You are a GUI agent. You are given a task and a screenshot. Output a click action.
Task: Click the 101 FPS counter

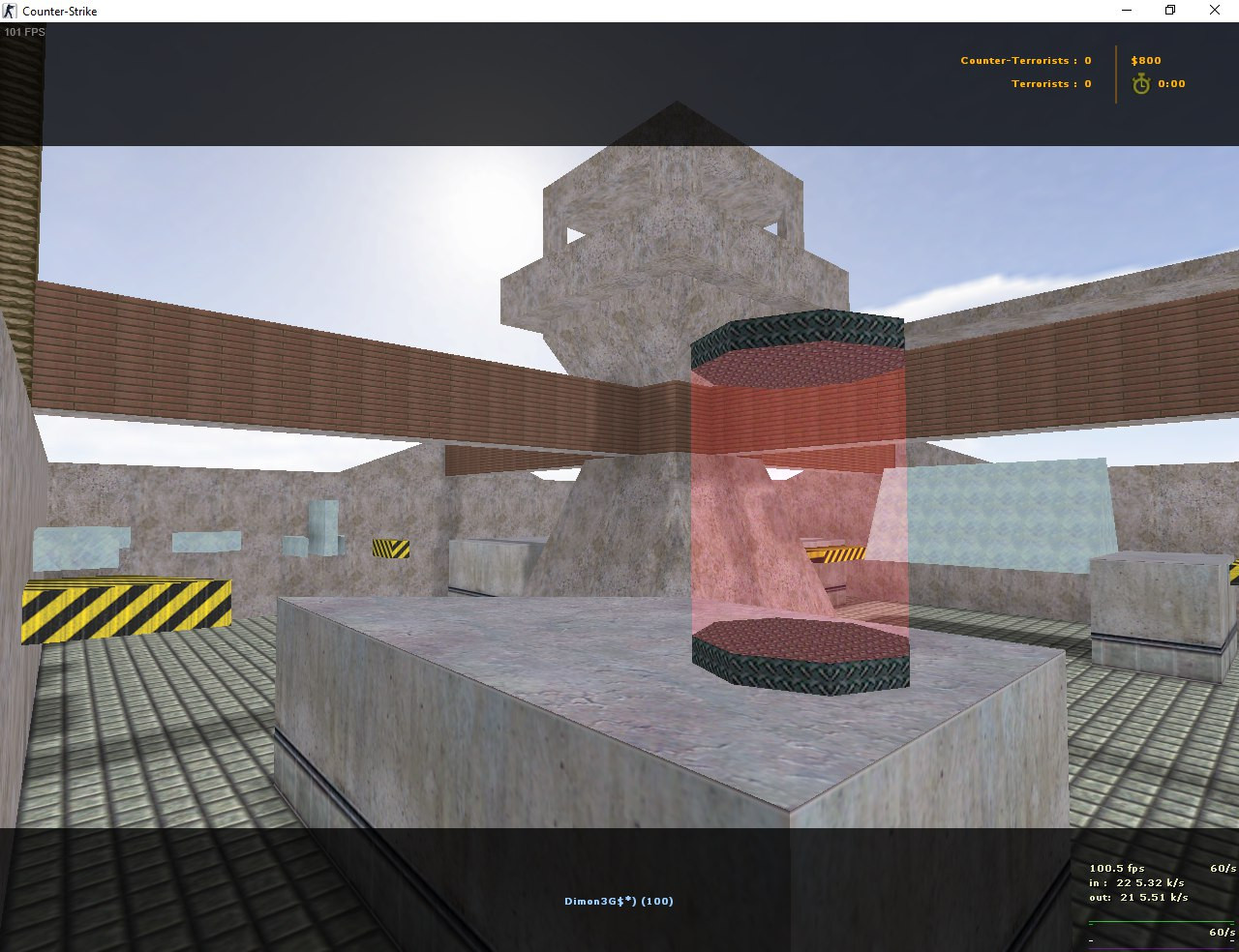click(24, 32)
